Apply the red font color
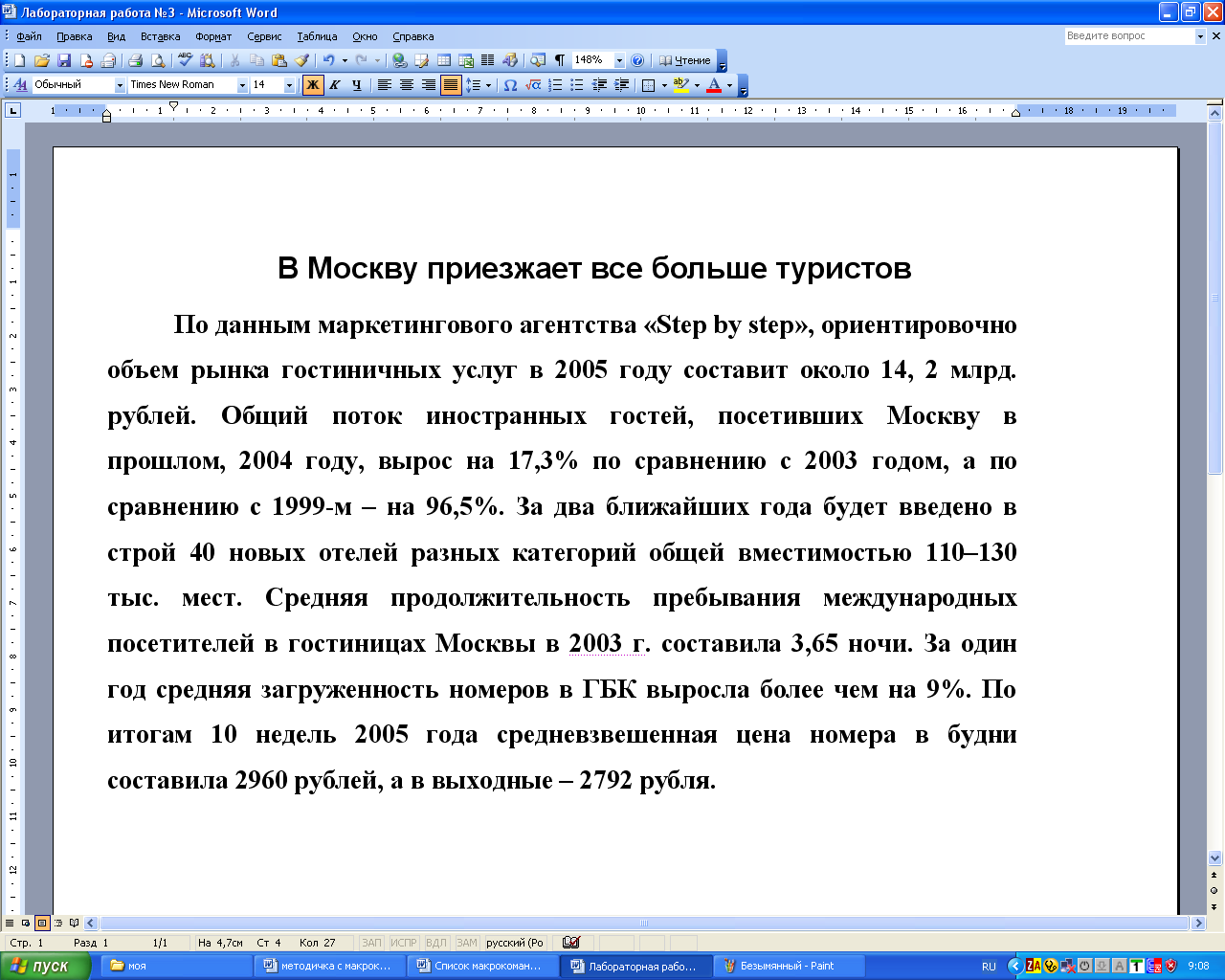1225x980 pixels. [714, 85]
